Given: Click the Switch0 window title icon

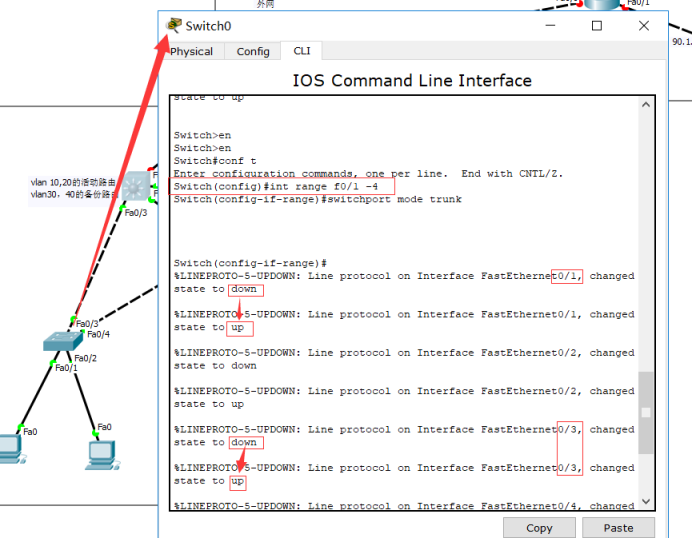Looking at the screenshot, I should (x=174, y=25).
